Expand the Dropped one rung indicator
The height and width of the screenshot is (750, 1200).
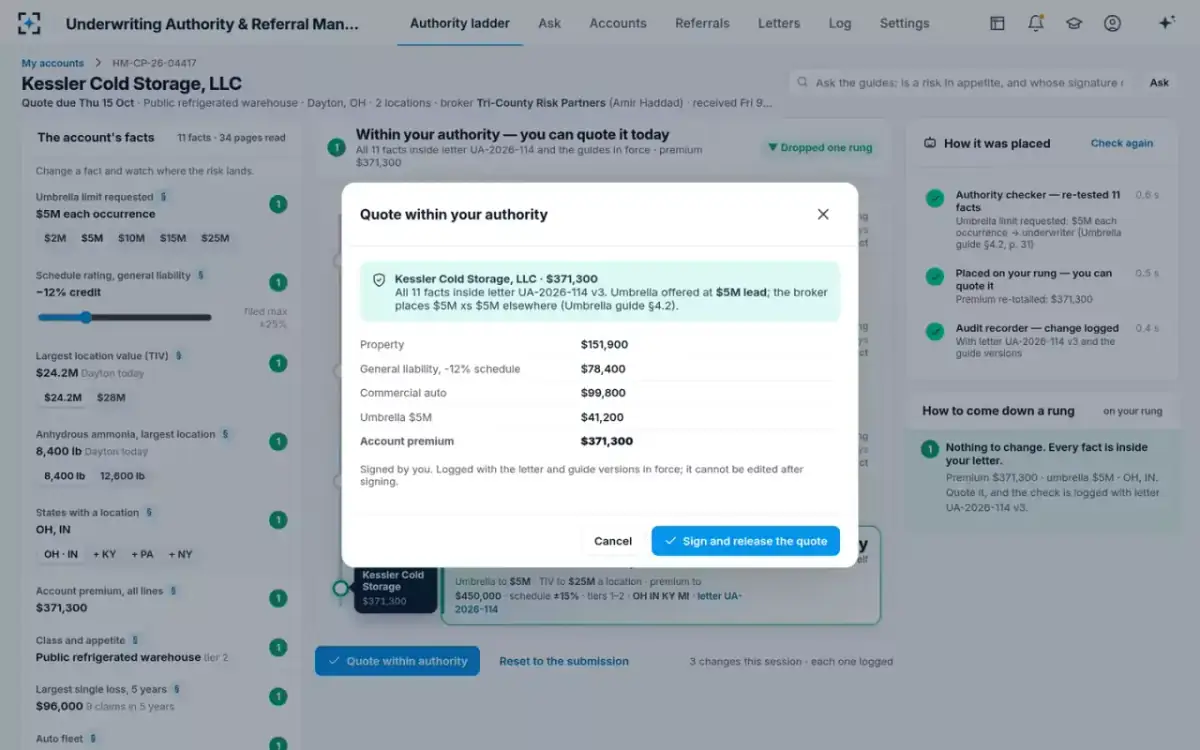pos(819,148)
